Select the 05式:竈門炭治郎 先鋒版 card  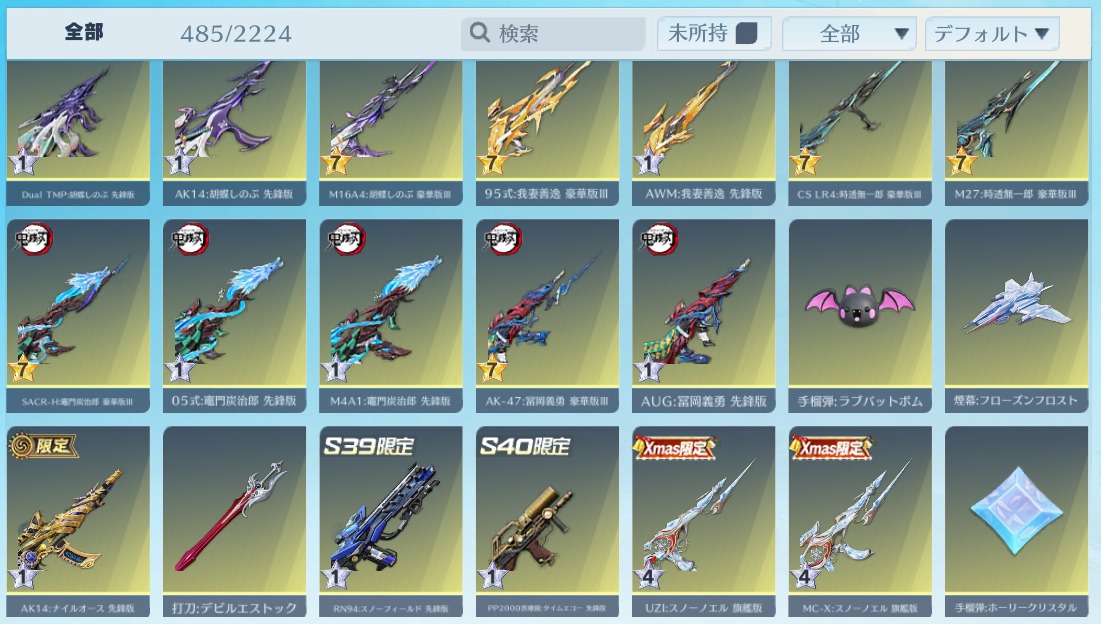click(235, 315)
